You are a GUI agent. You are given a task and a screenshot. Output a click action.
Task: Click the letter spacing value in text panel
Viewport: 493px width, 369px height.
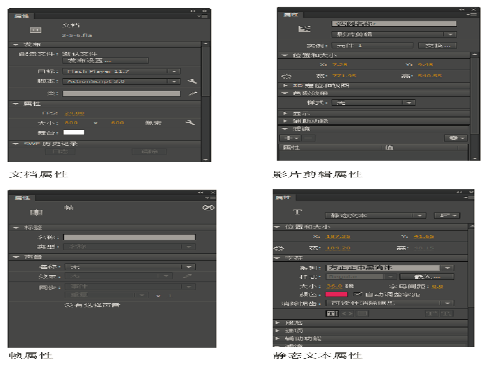[438, 286]
